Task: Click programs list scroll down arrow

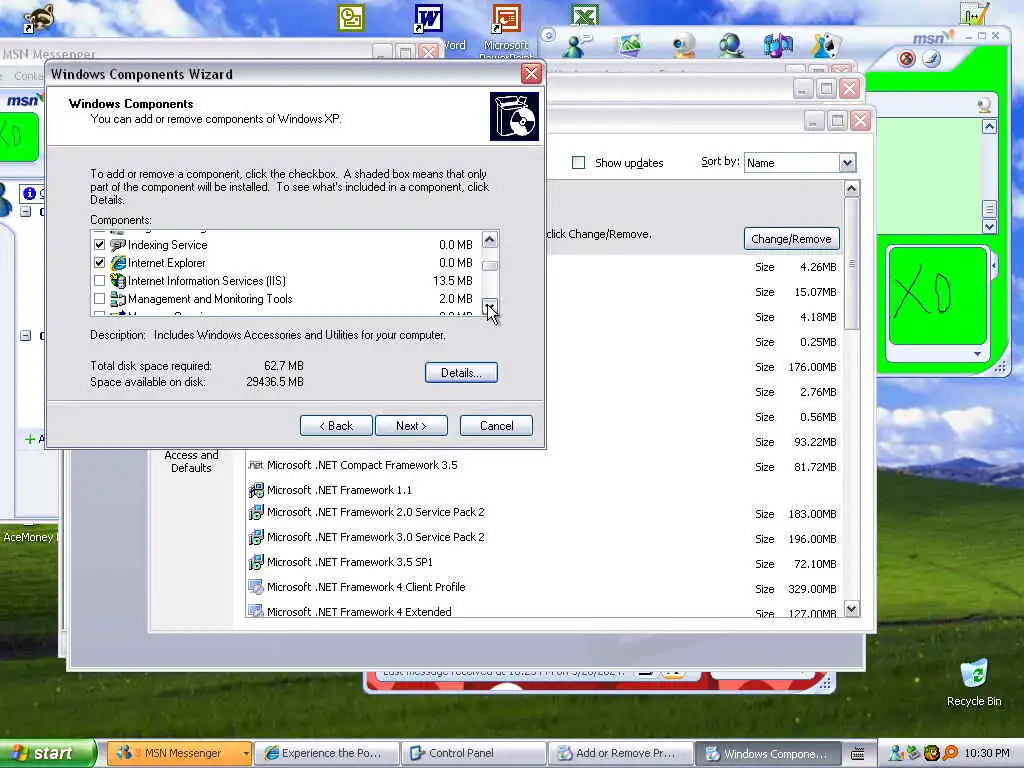Action: point(852,609)
